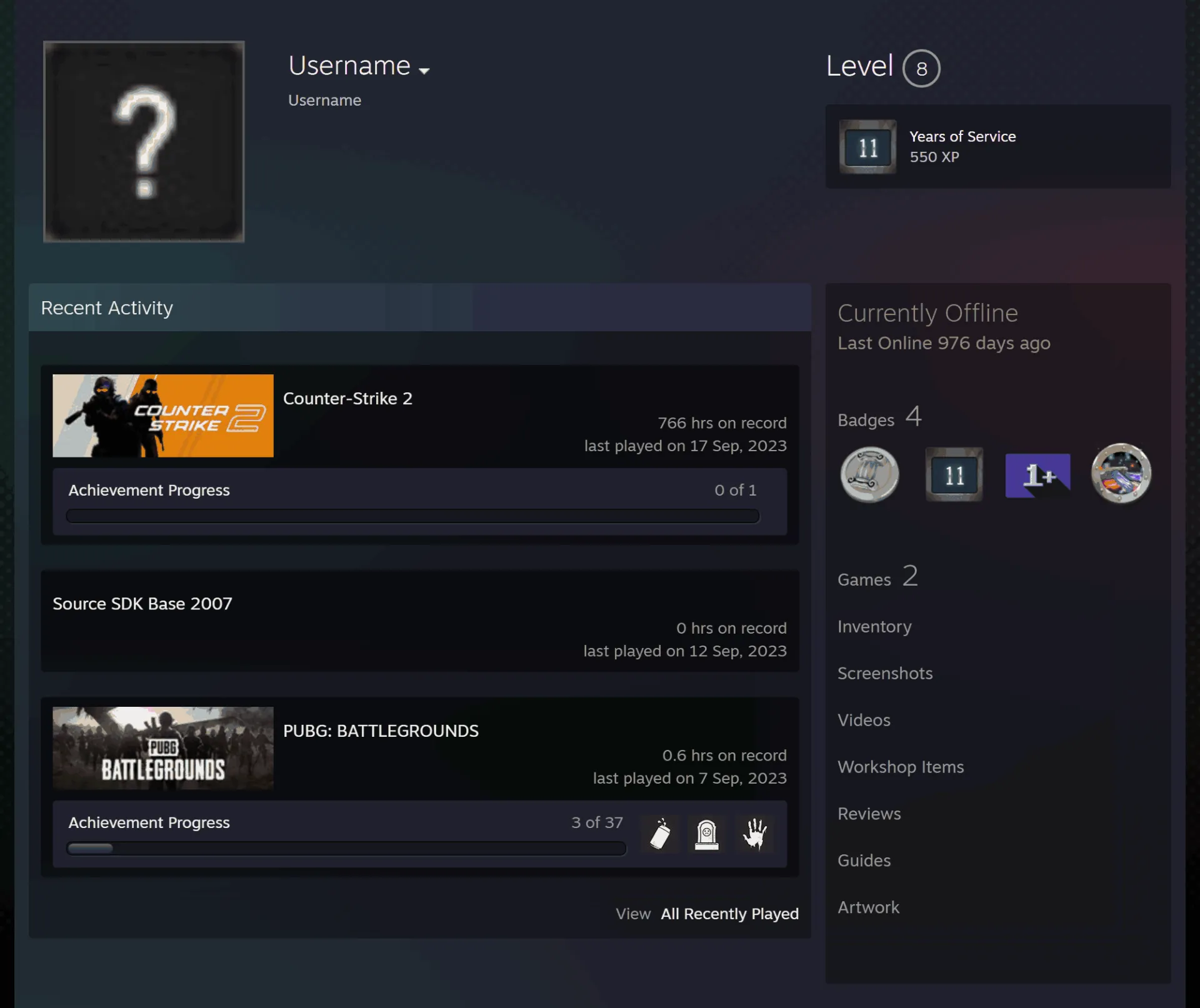Open the Counter-Strike 2 game banner
Viewport: 1200px width, 1008px height.
(x=163, y=416)
